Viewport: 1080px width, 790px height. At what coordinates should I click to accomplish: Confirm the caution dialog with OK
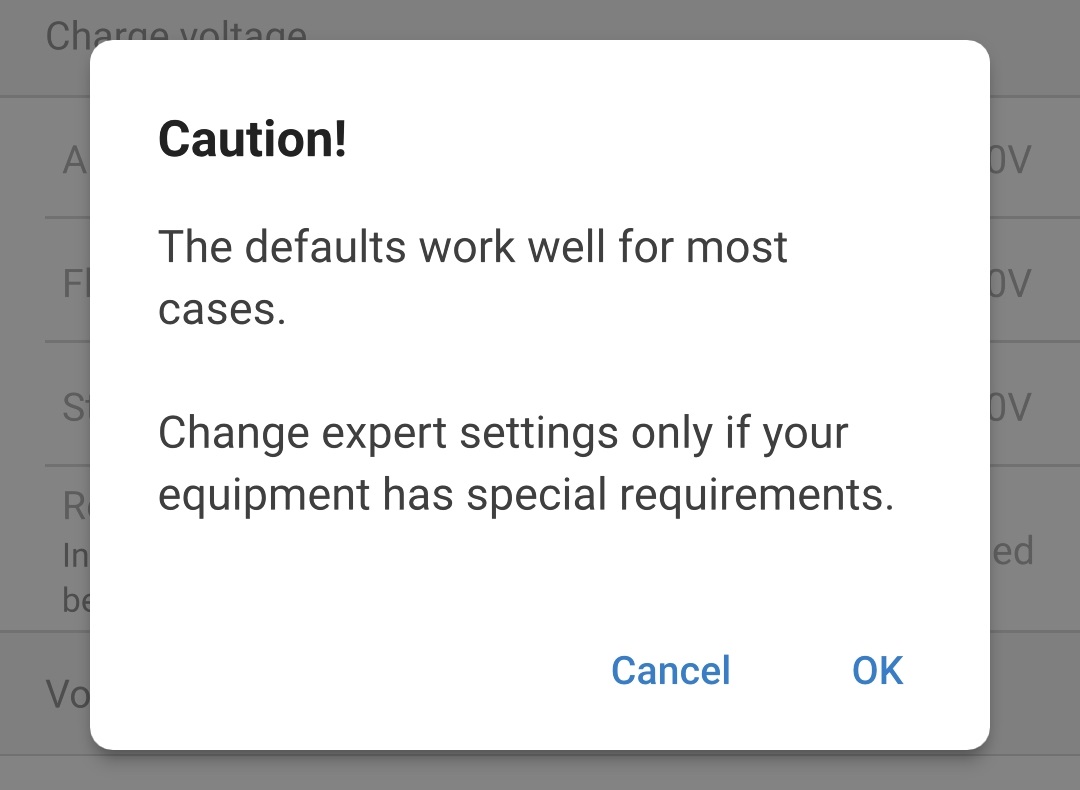(x=877, y=671)
